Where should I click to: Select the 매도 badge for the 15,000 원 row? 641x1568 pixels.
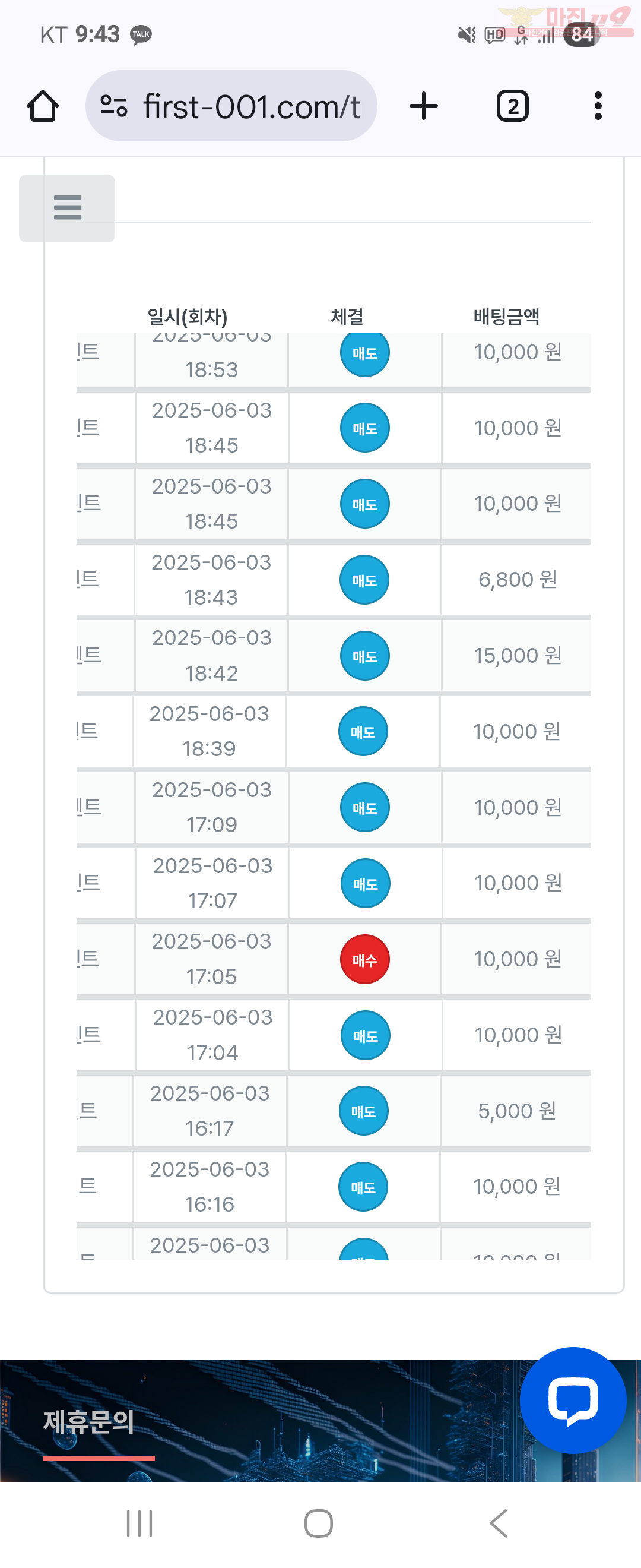point(364,656)
